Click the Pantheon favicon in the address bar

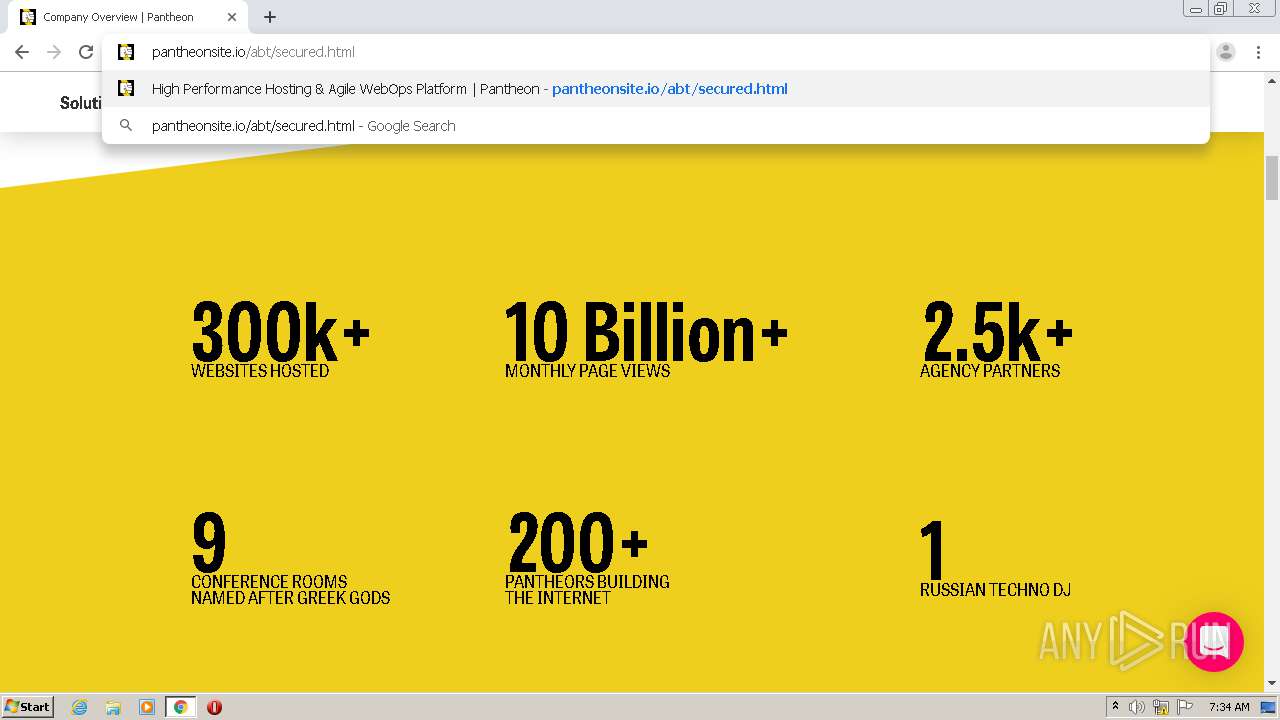[126, 52]
